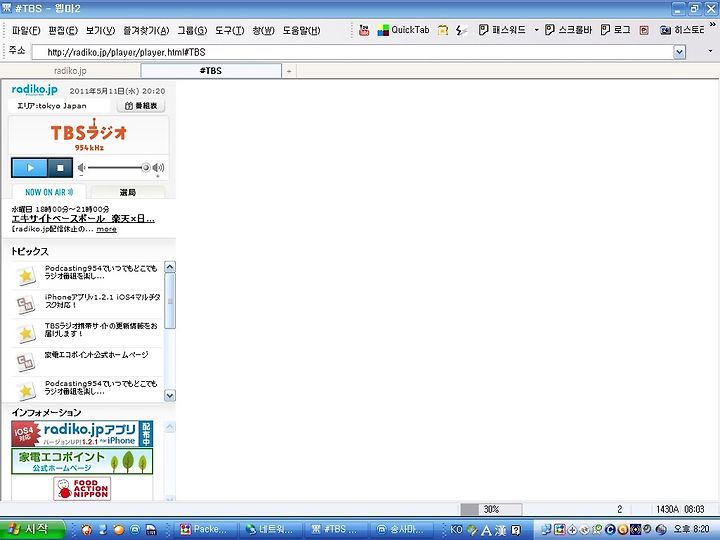Expand the toolbar overflow chevron
This screenshot has height=540, width=720.
714,23
